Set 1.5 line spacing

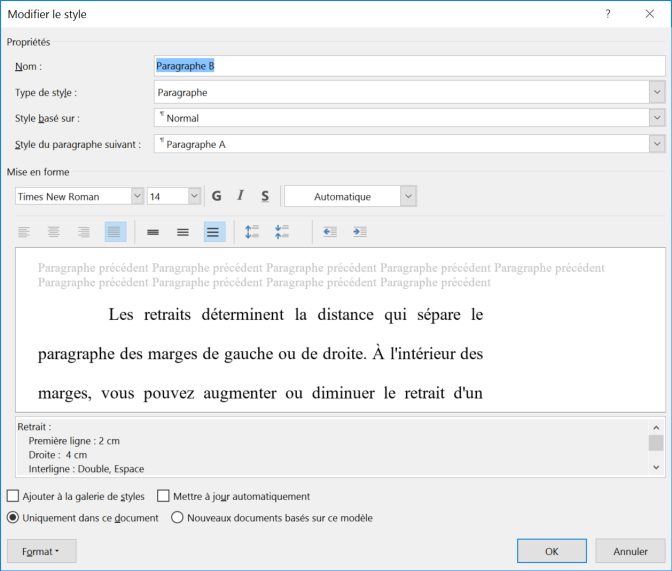click(183, 232)
